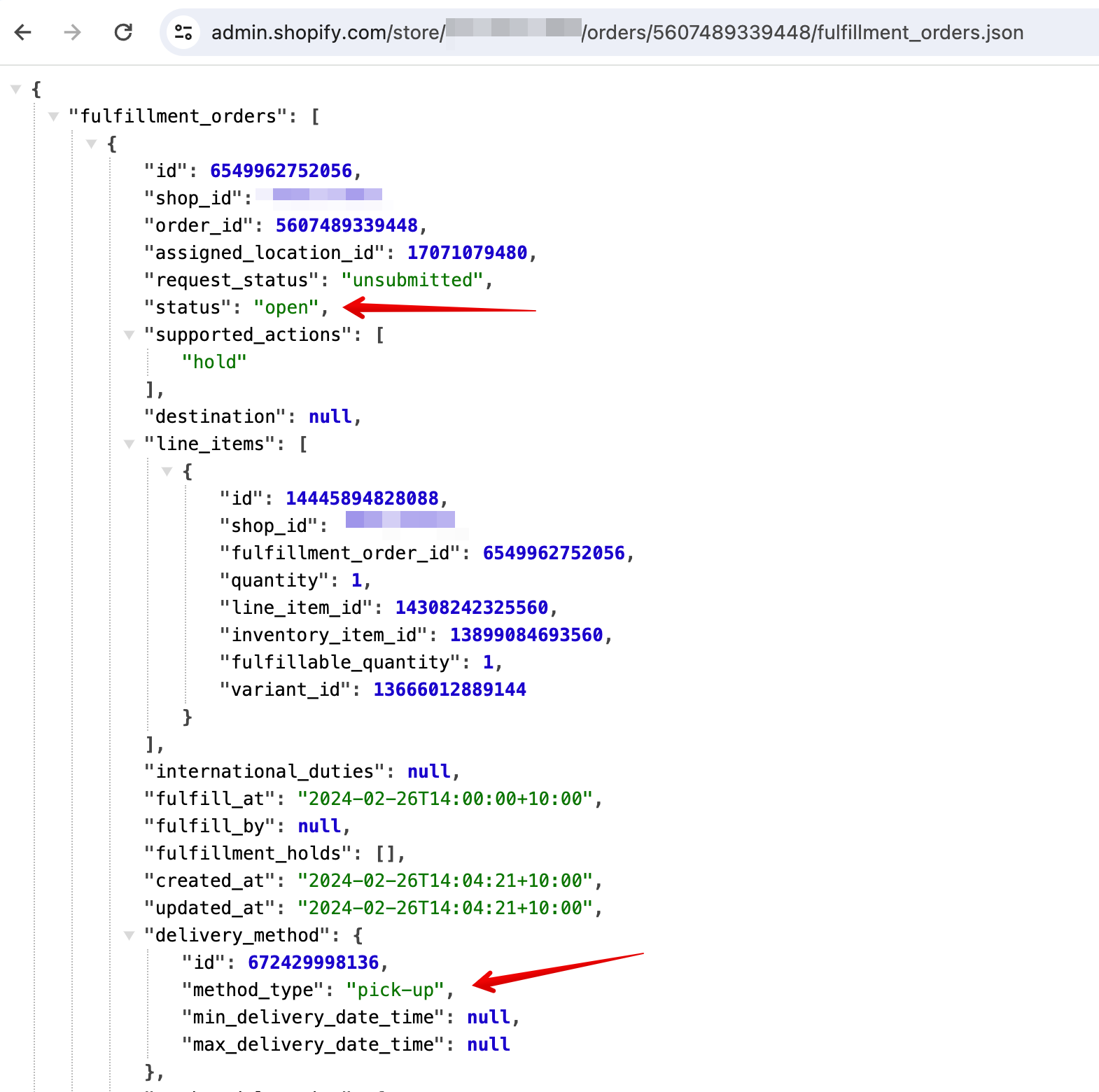The width and height of the screenshot is (1099, 1092).
Task: Collapse the fulfillment_orders array
Action: click(54, 116)
